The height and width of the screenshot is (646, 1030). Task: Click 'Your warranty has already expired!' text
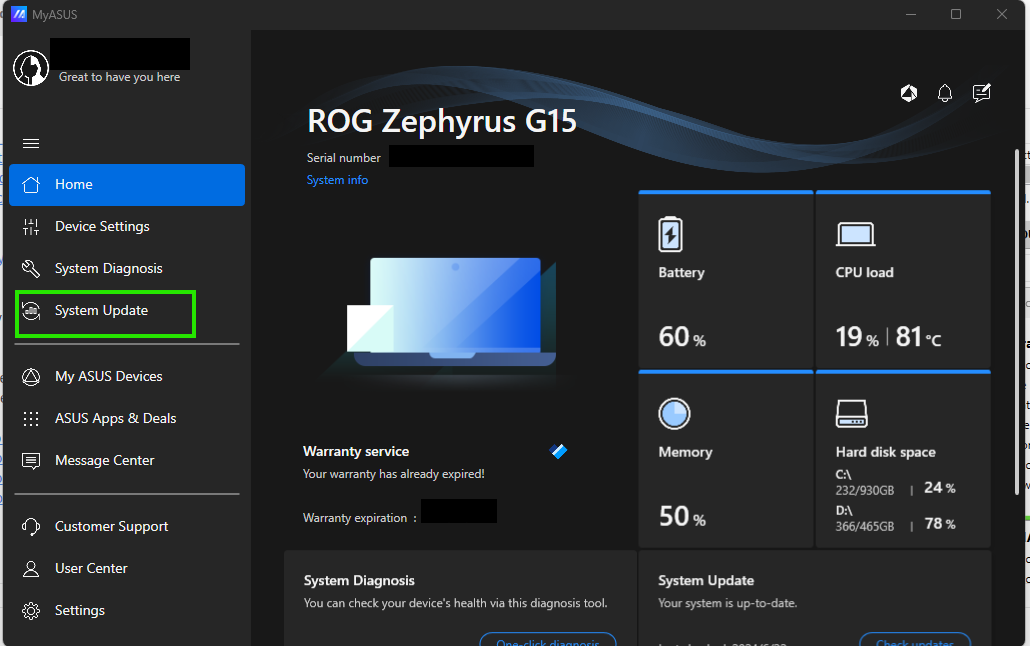(x=393, y=474)
